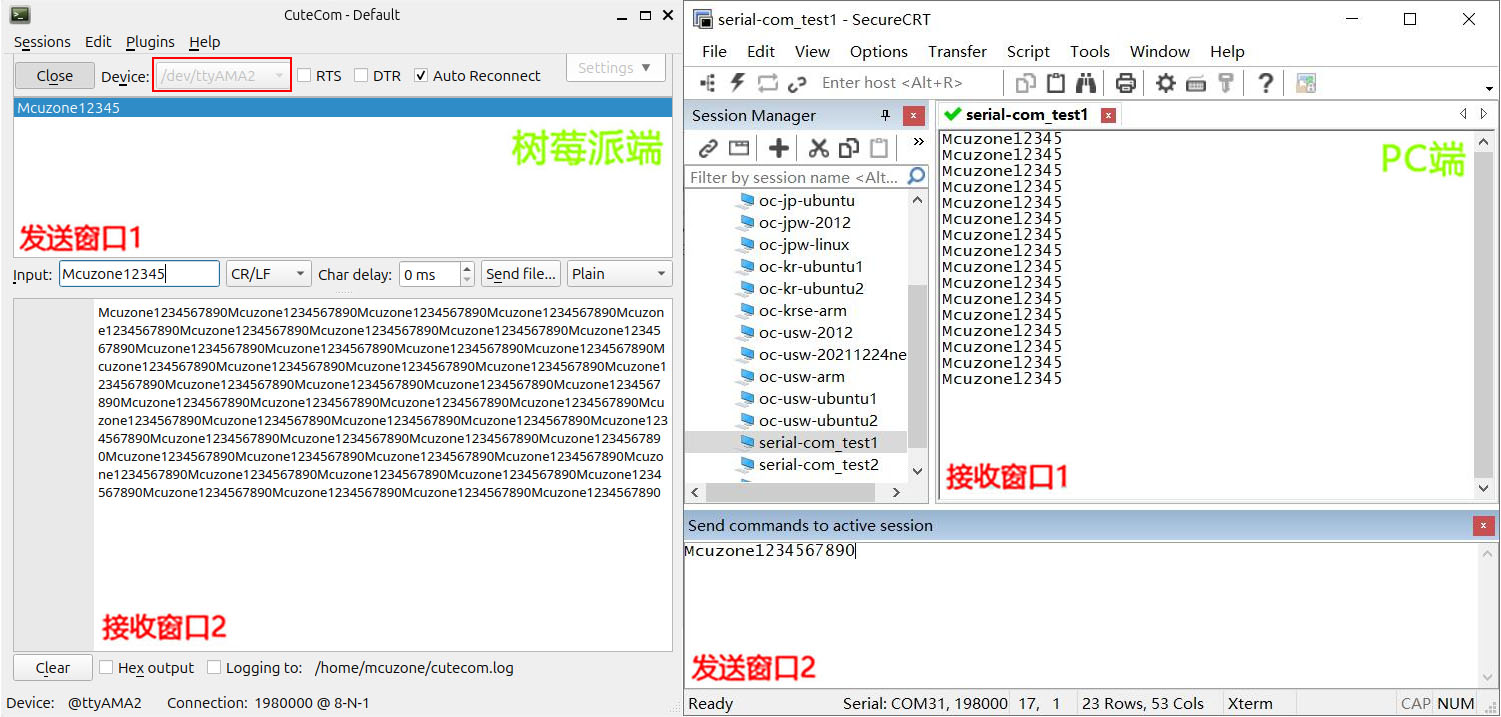Click the search magnifier in session filter
The image size is (1501, 717).
point(916,177)
